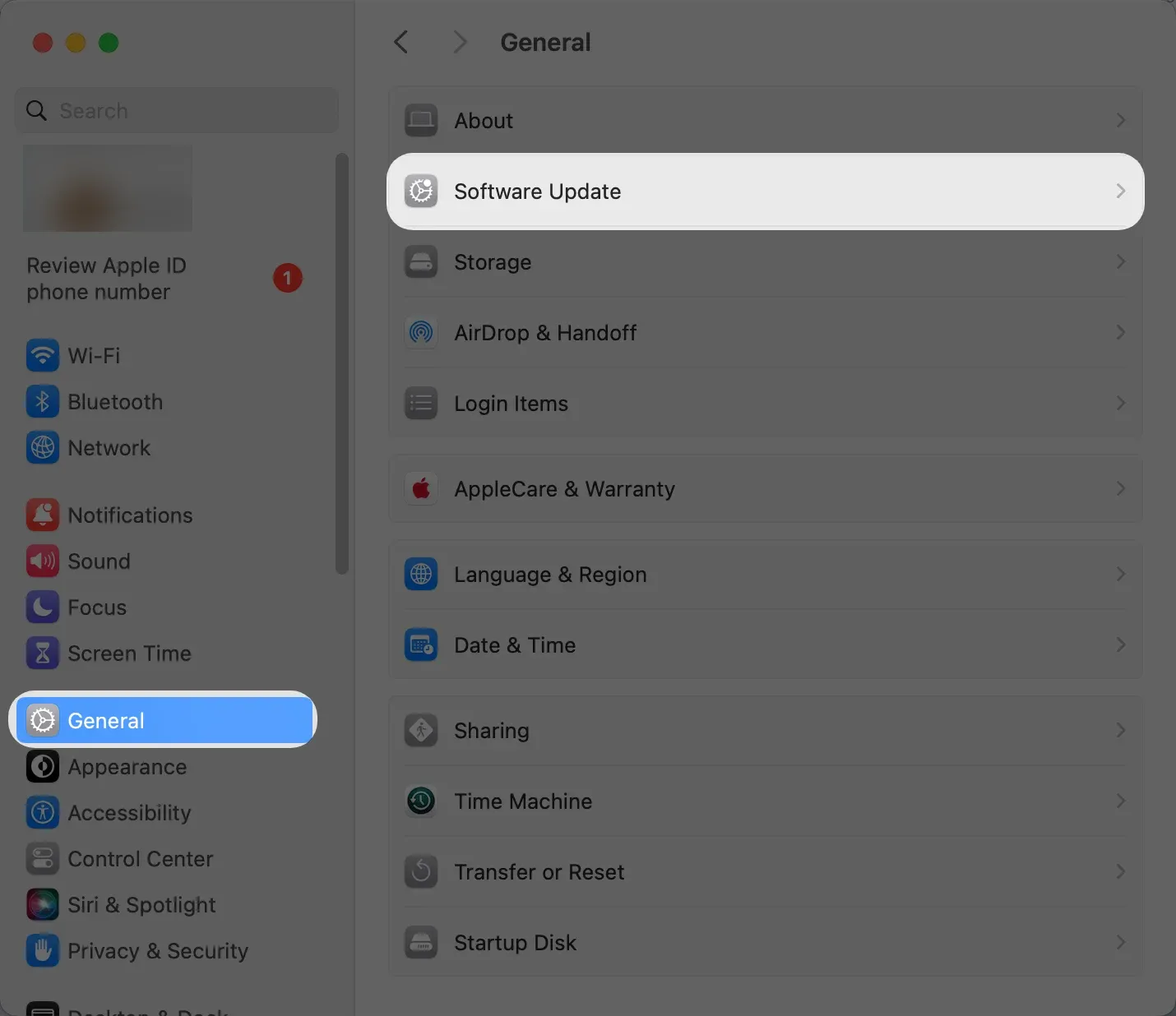Expand the Storage row chevron
The width and height of the screenshot is (1176, 1016).
pyautogui.click(x=1121, y=262)
